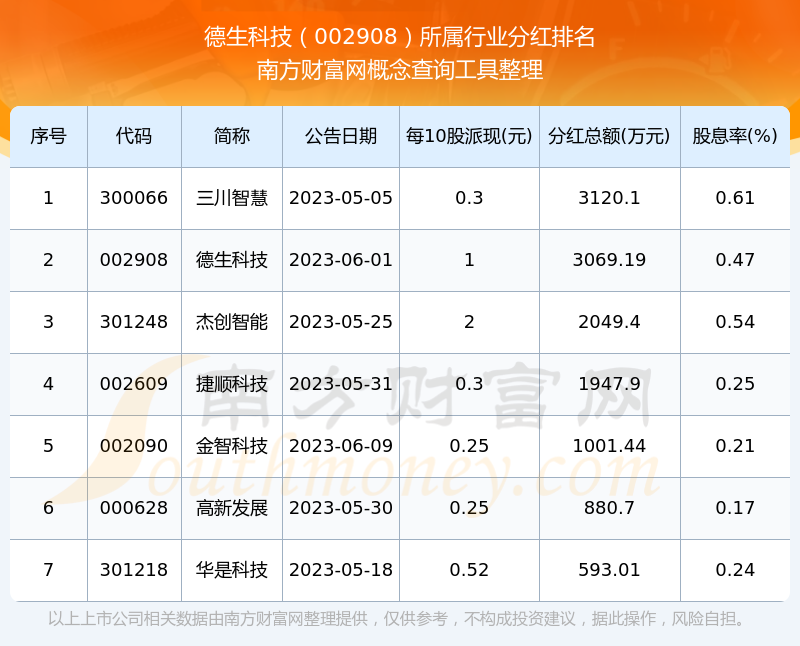This screenshot has height=646, width=800.
Task: Click stock code 002090
Action: click(x=134, y=446)
